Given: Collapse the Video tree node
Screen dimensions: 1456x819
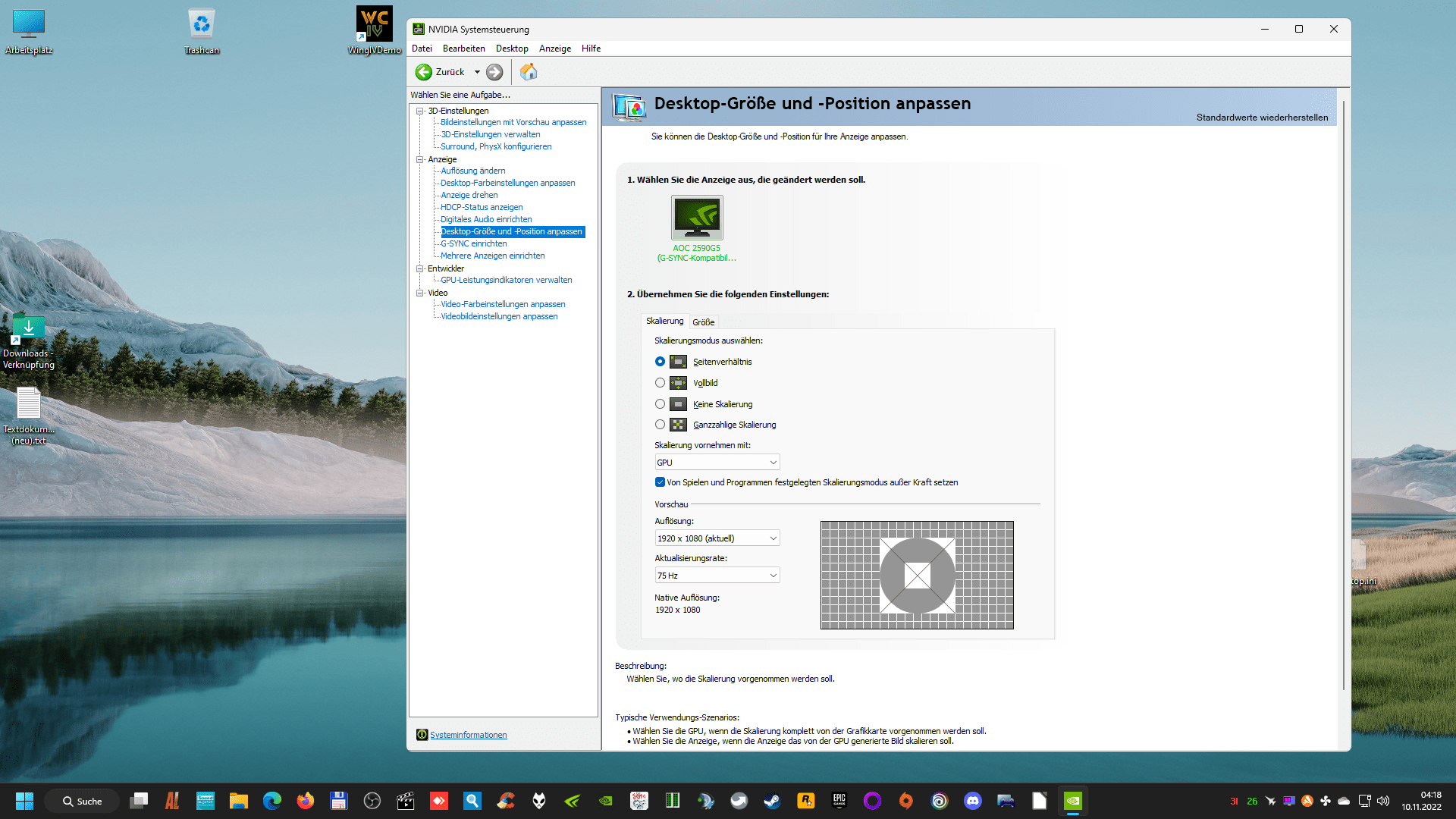Looking at the screenshot, I should click(x=419, y=293).
